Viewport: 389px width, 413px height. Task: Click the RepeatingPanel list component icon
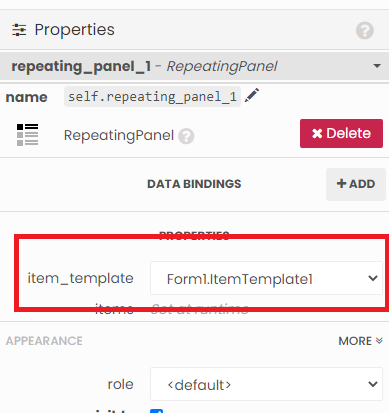27,135
